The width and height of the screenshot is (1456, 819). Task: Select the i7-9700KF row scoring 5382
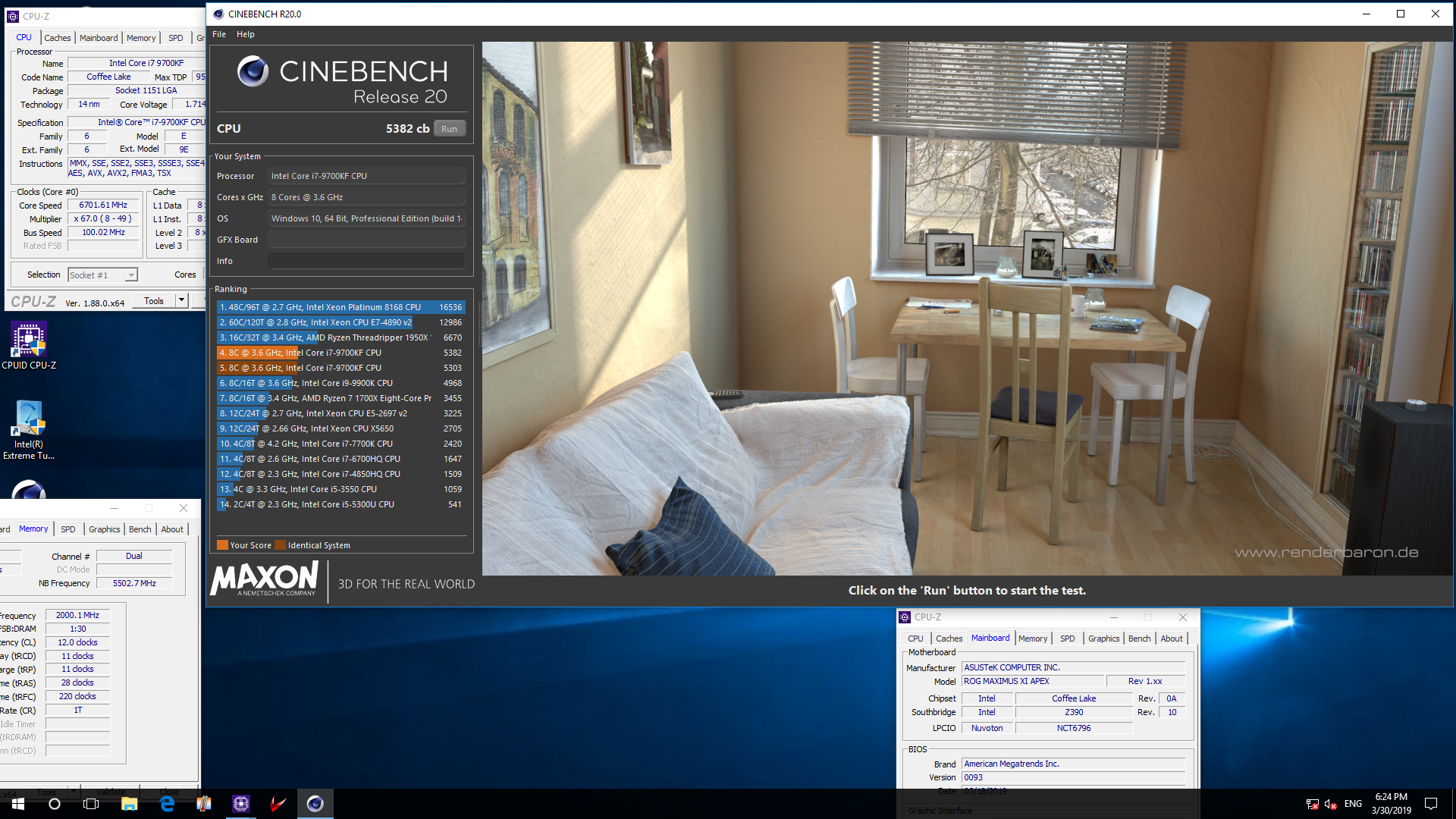340,353
